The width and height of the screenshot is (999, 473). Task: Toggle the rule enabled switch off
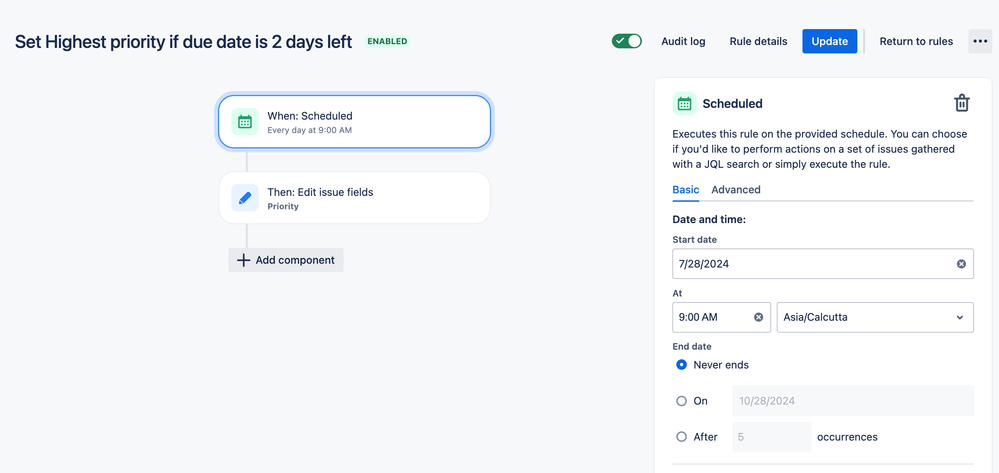[626, 41]
